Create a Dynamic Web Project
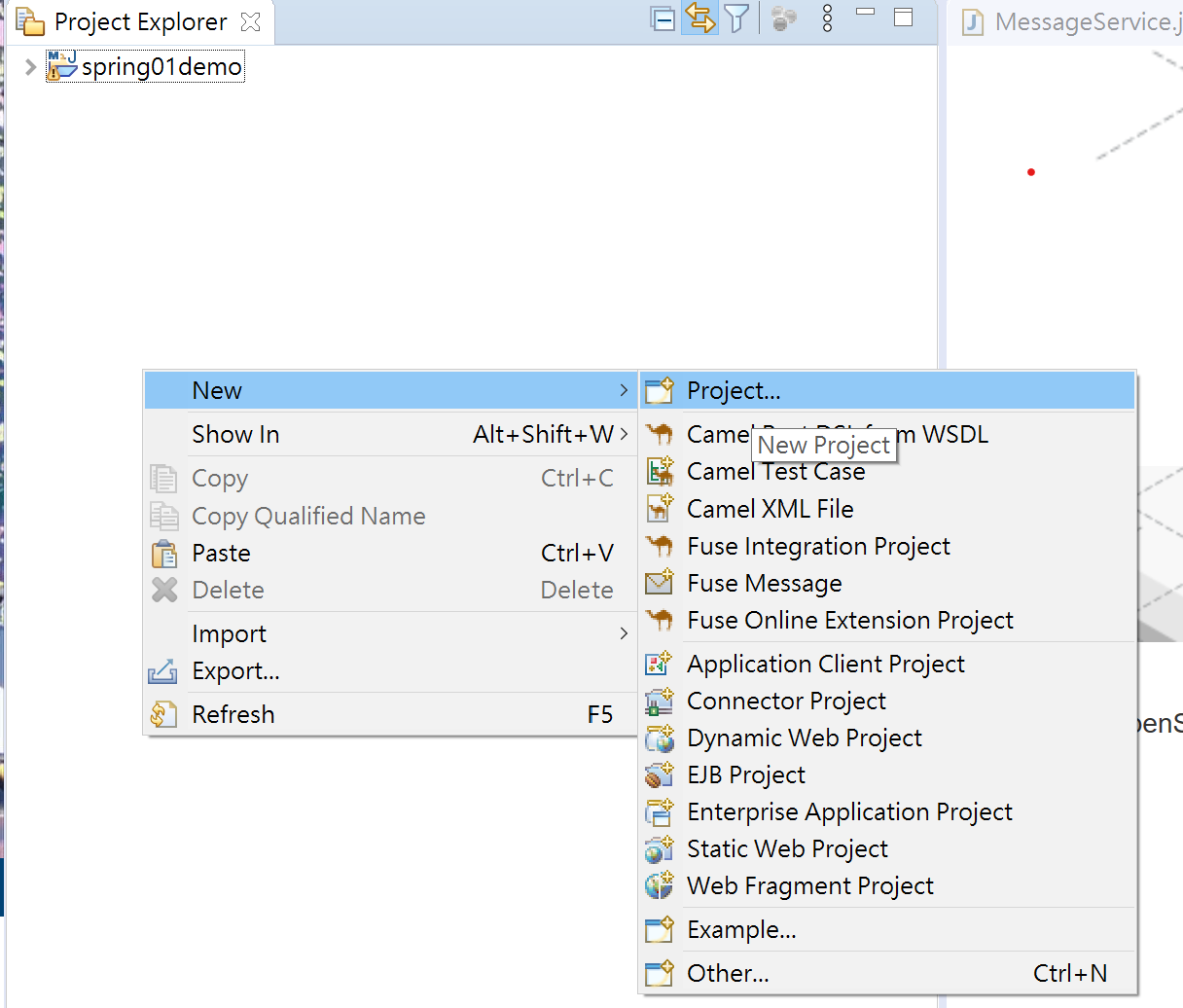1183x1008 pixels. tap(804, 738)
